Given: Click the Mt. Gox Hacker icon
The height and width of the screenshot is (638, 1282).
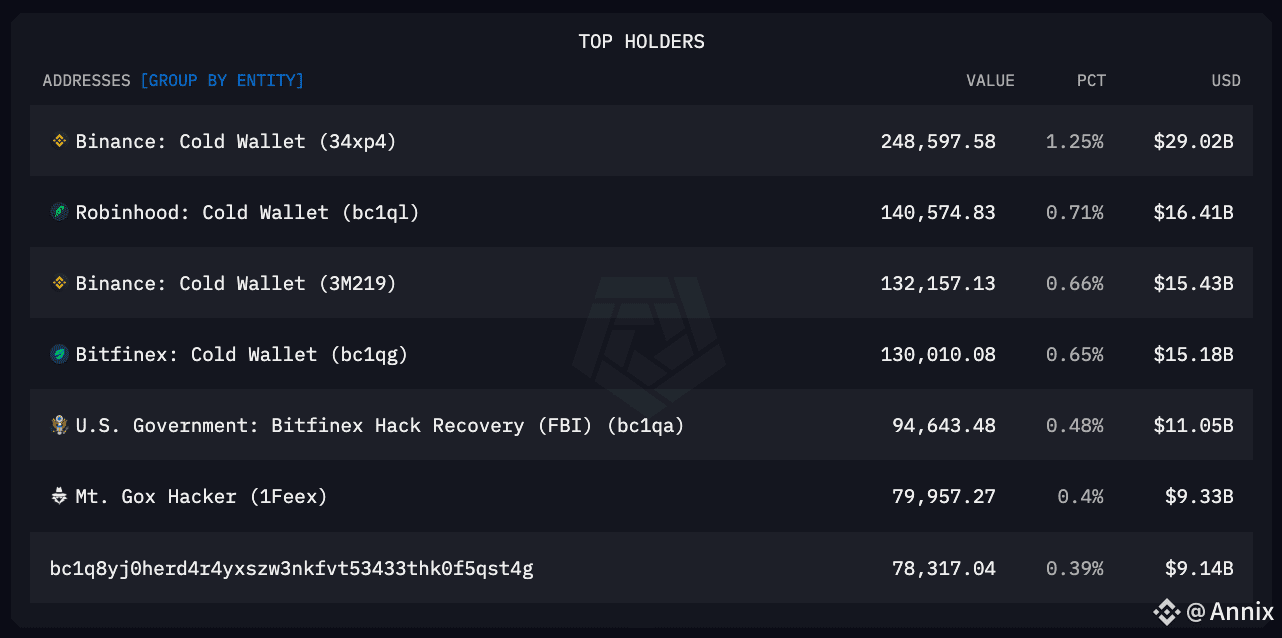Looking at the screenshot, I should click(x=59, y=496).
